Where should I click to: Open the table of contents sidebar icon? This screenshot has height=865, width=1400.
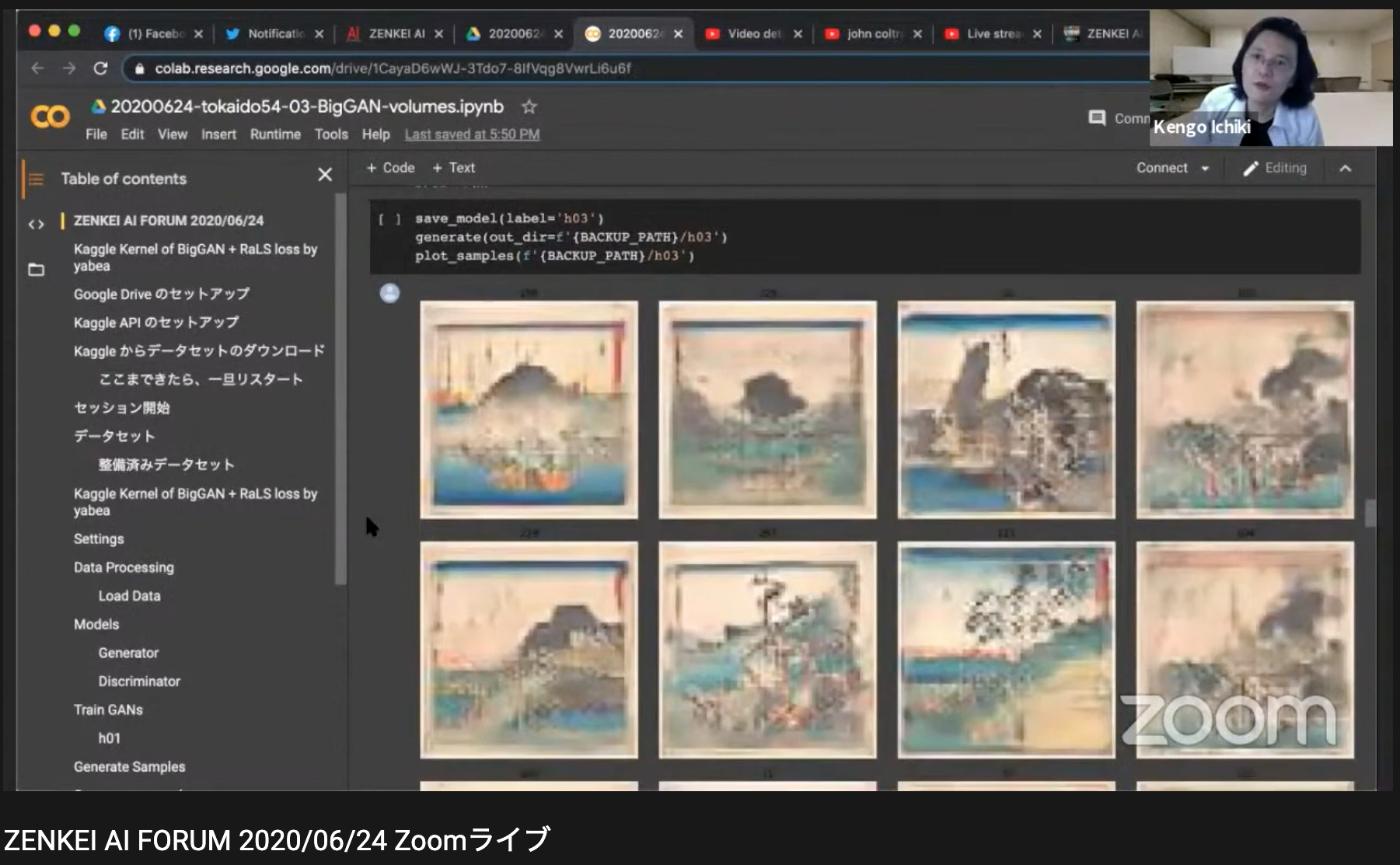[36, 179]
